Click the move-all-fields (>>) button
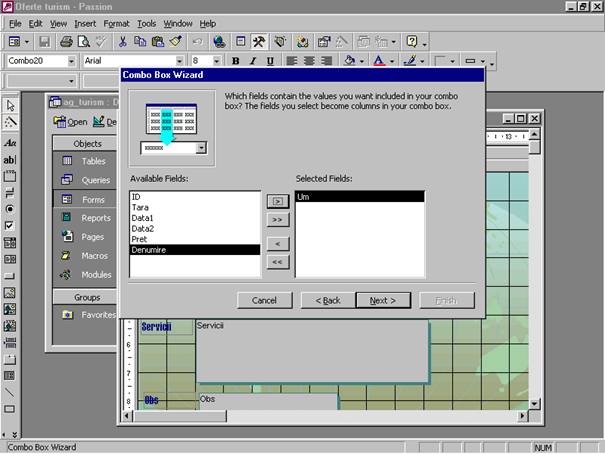605x454 pixels. coord(277,220)
